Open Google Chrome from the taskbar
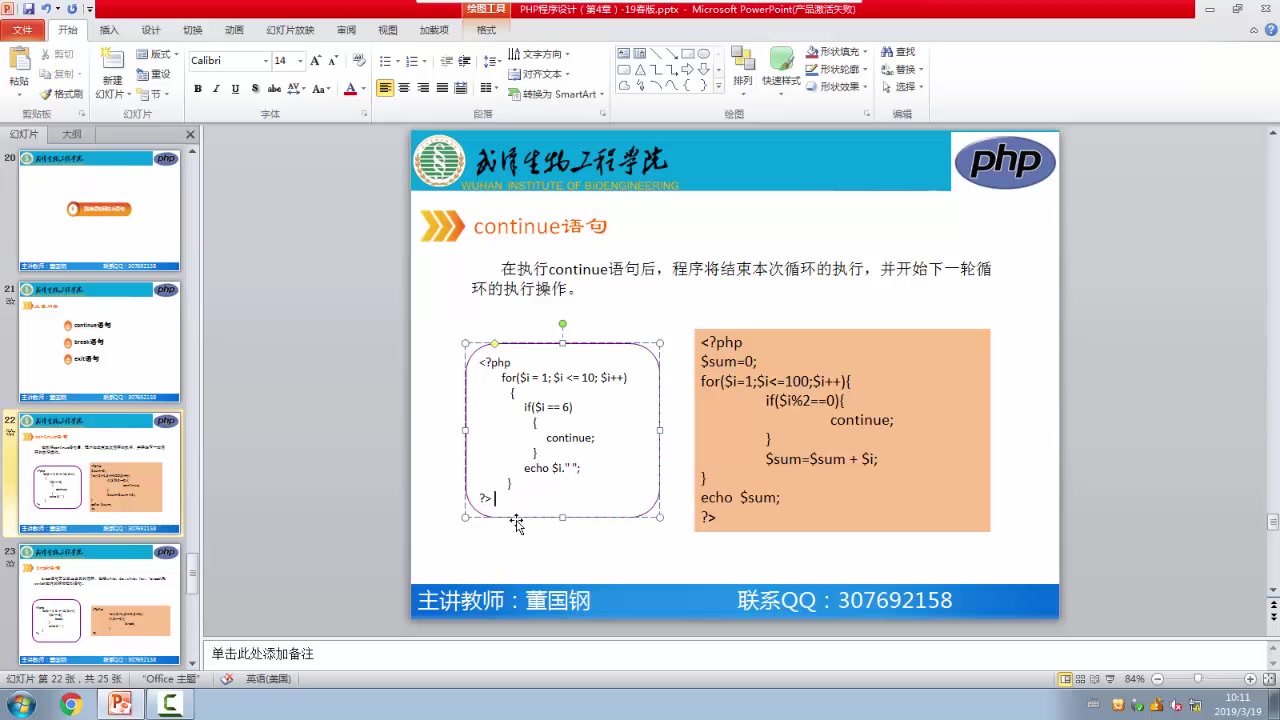 point(70,705)
